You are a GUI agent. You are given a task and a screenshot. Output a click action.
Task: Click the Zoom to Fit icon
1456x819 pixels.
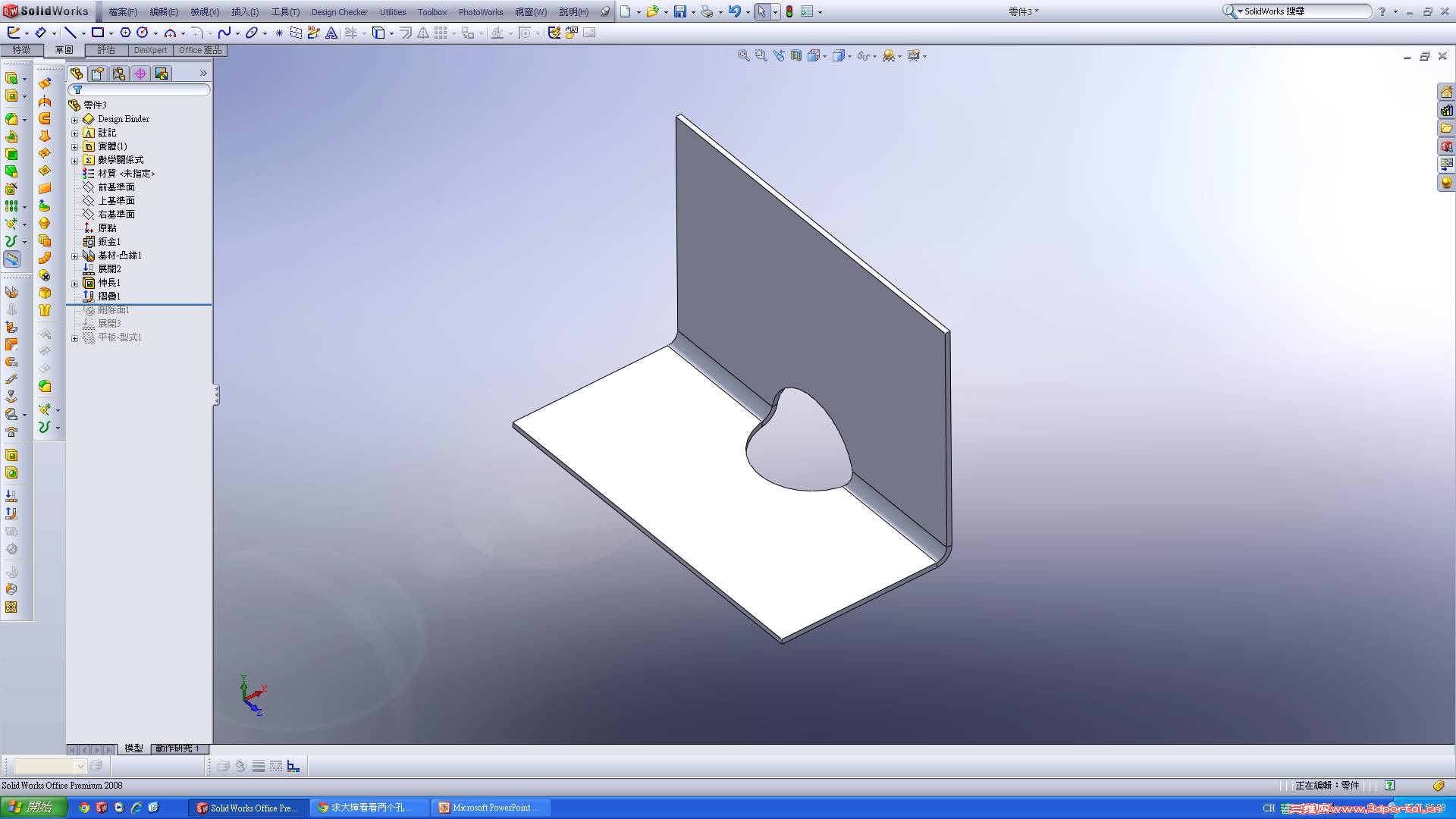(x=743, y=55)
